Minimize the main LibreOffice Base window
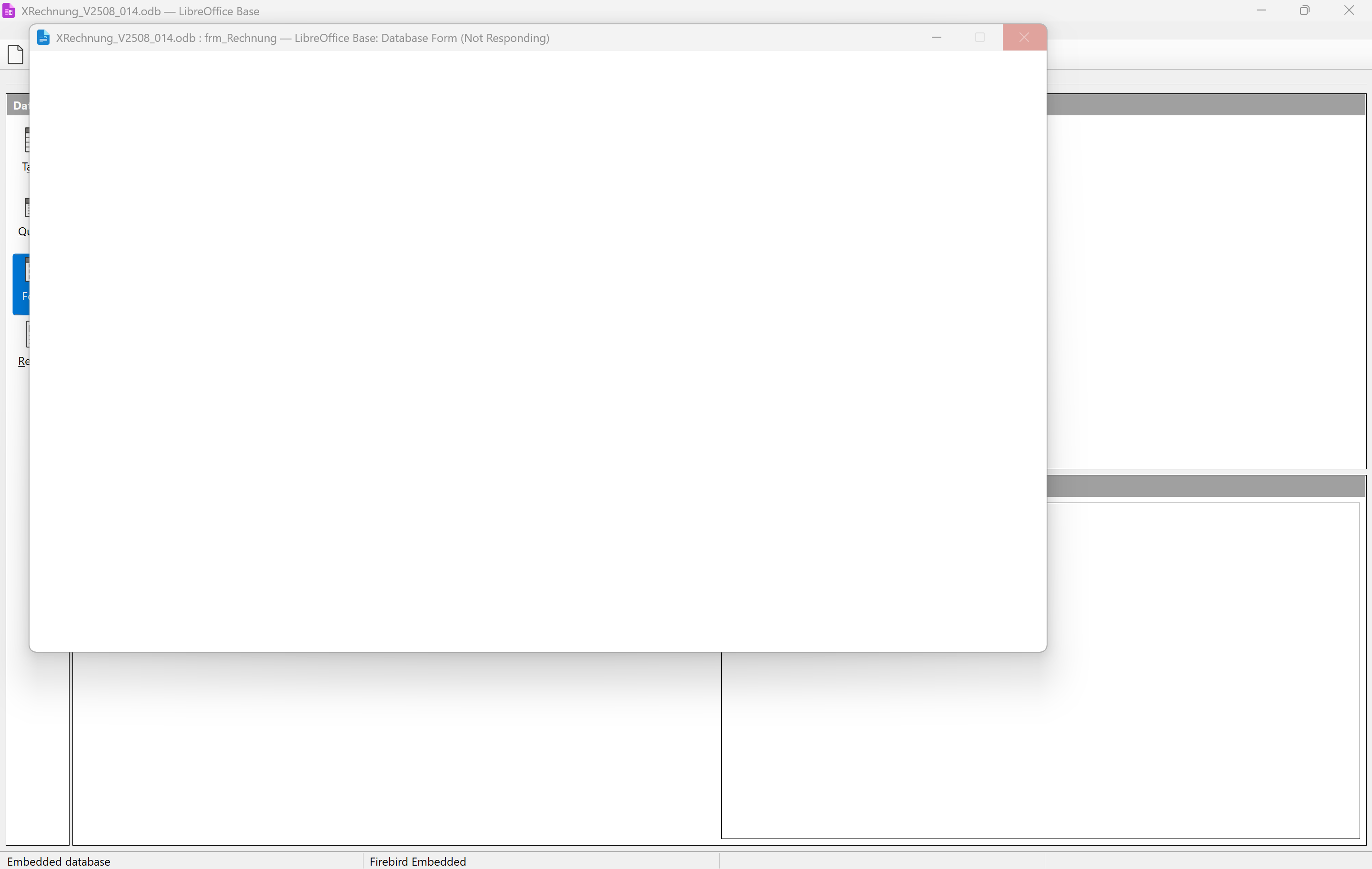1372x869 pixels. pos(1261,11)
